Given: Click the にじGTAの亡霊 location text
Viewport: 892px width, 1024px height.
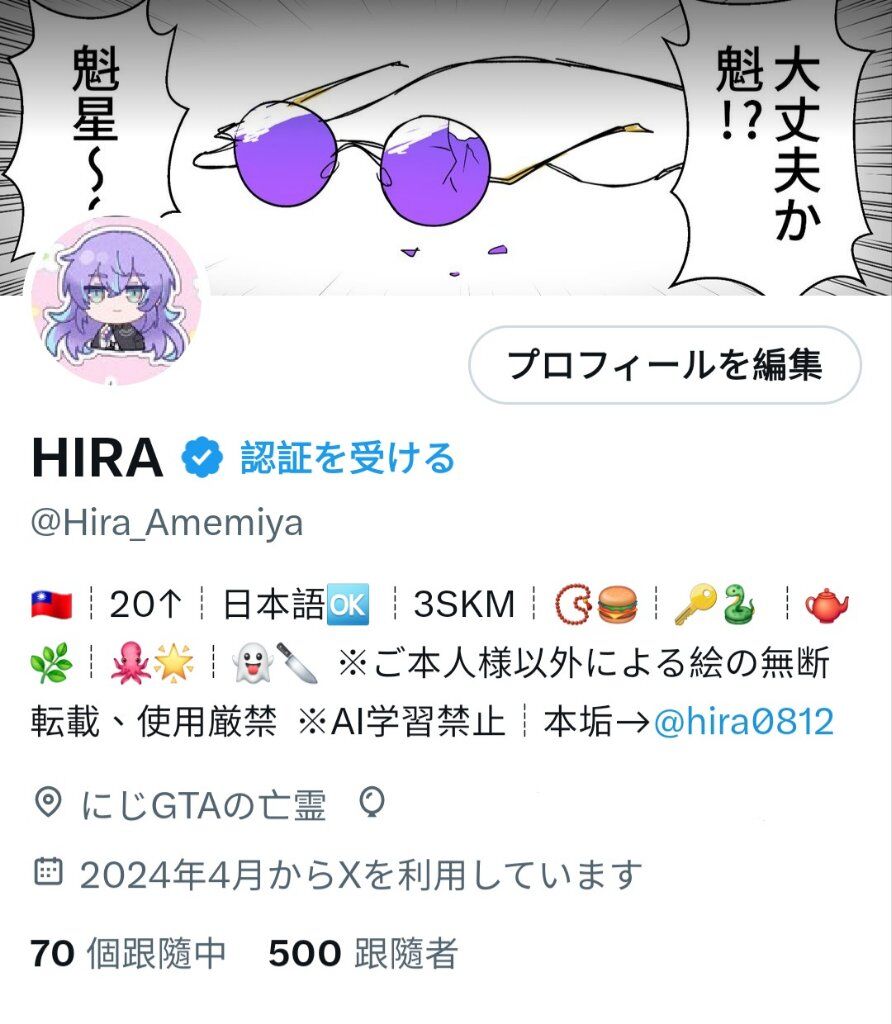Looking at the screenshot, I should point(203,805).
